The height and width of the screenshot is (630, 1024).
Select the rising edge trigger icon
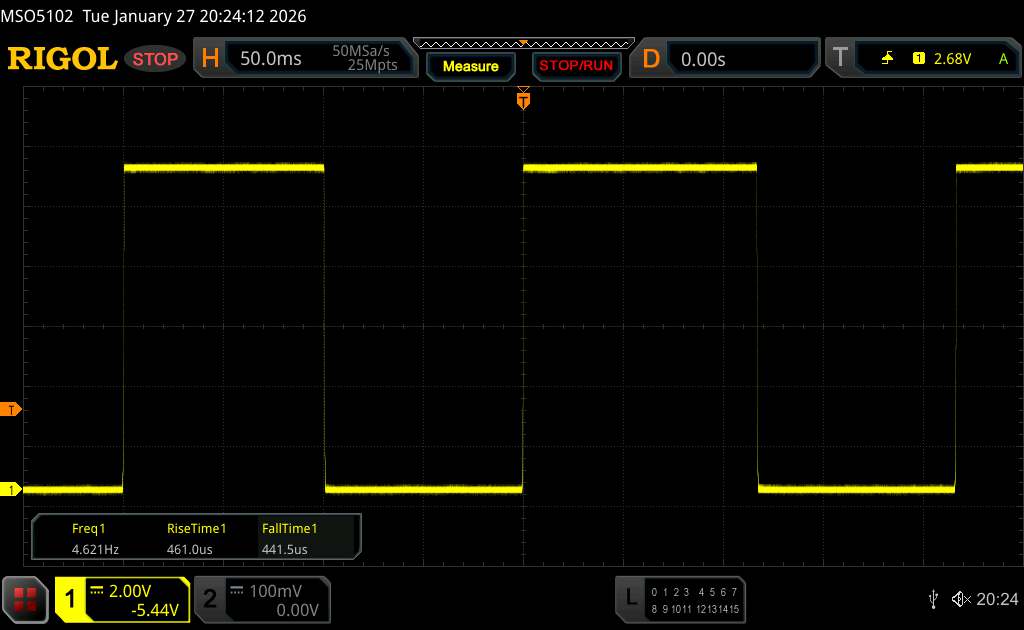[x=887, y=59]
